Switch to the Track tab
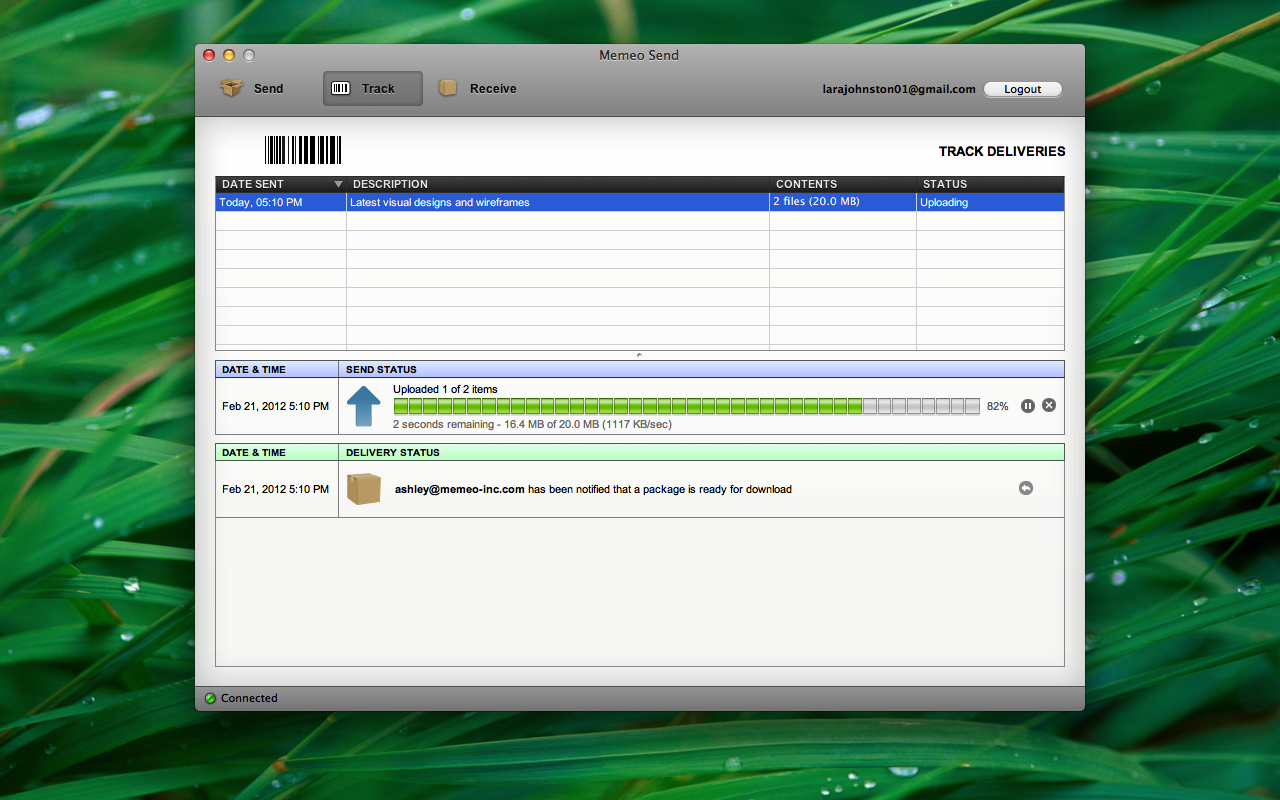 [373, 88]
